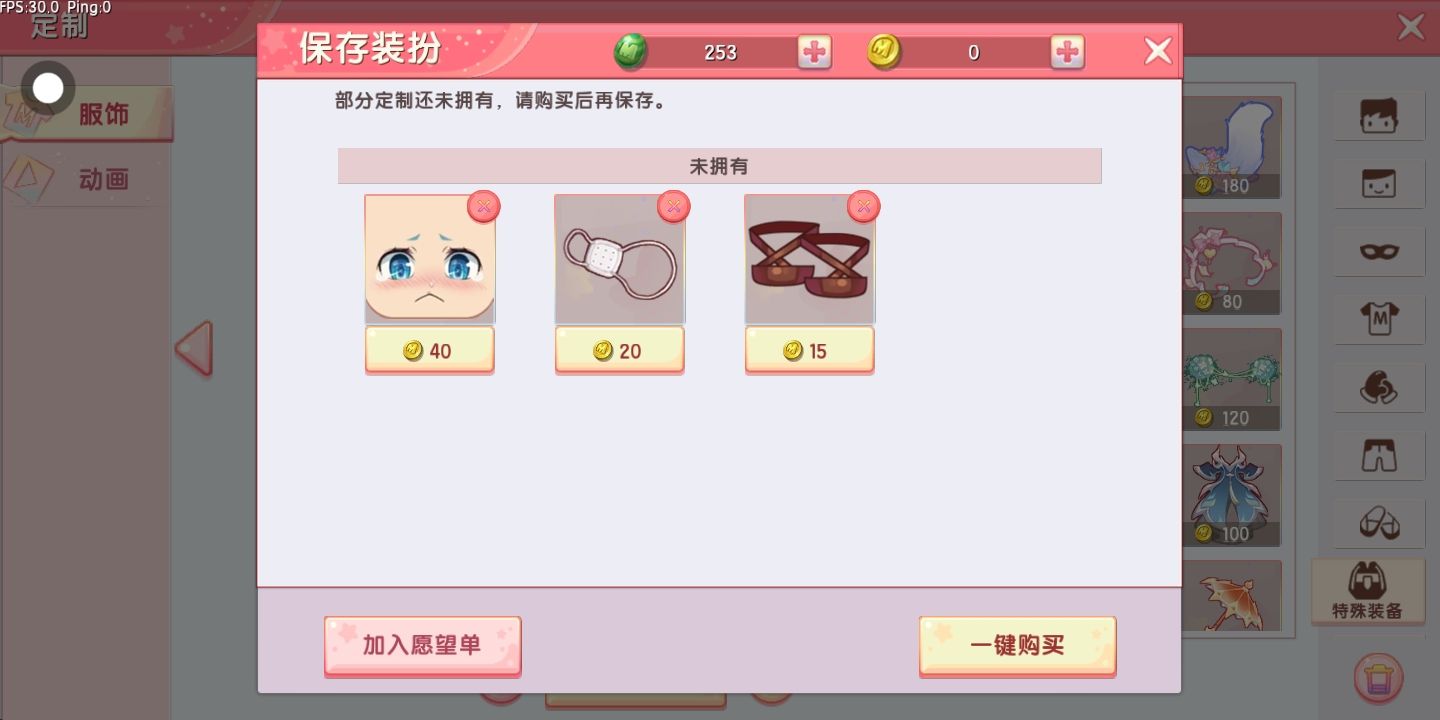Open the face category icon
Viewport: 1440px width, 720px height.
[x=1379, y=183]
